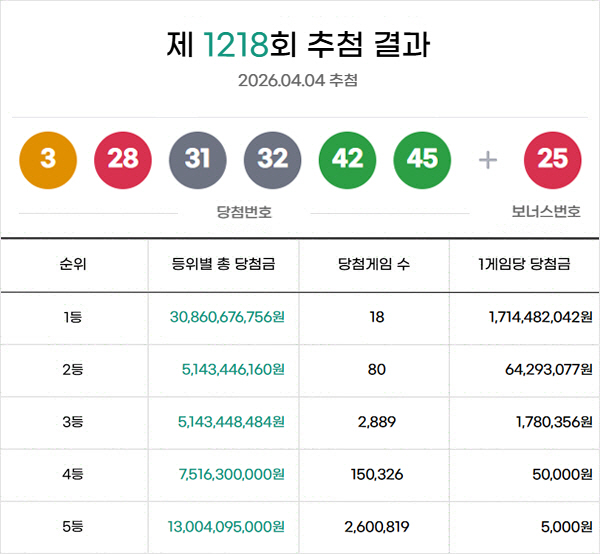
Task: Click the 보너스번호 label
Action: [x=546, y=212]
